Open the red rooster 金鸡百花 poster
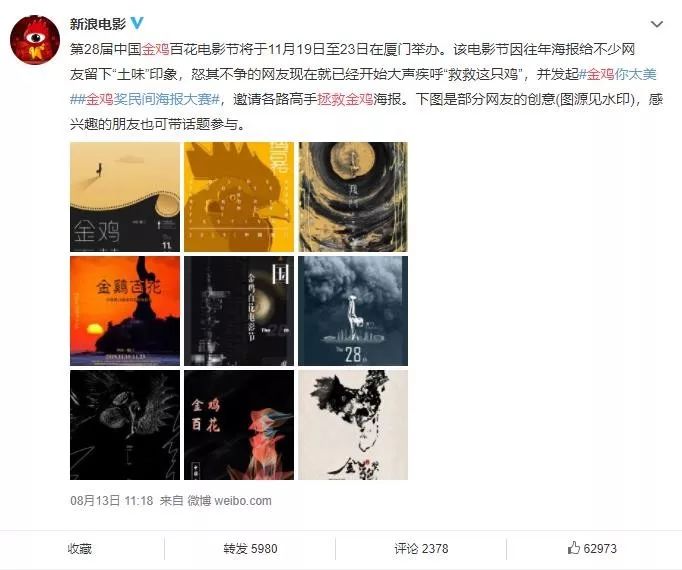Viewport: 682px width, 570px height. pyautogui.click(x=239, y=425)
